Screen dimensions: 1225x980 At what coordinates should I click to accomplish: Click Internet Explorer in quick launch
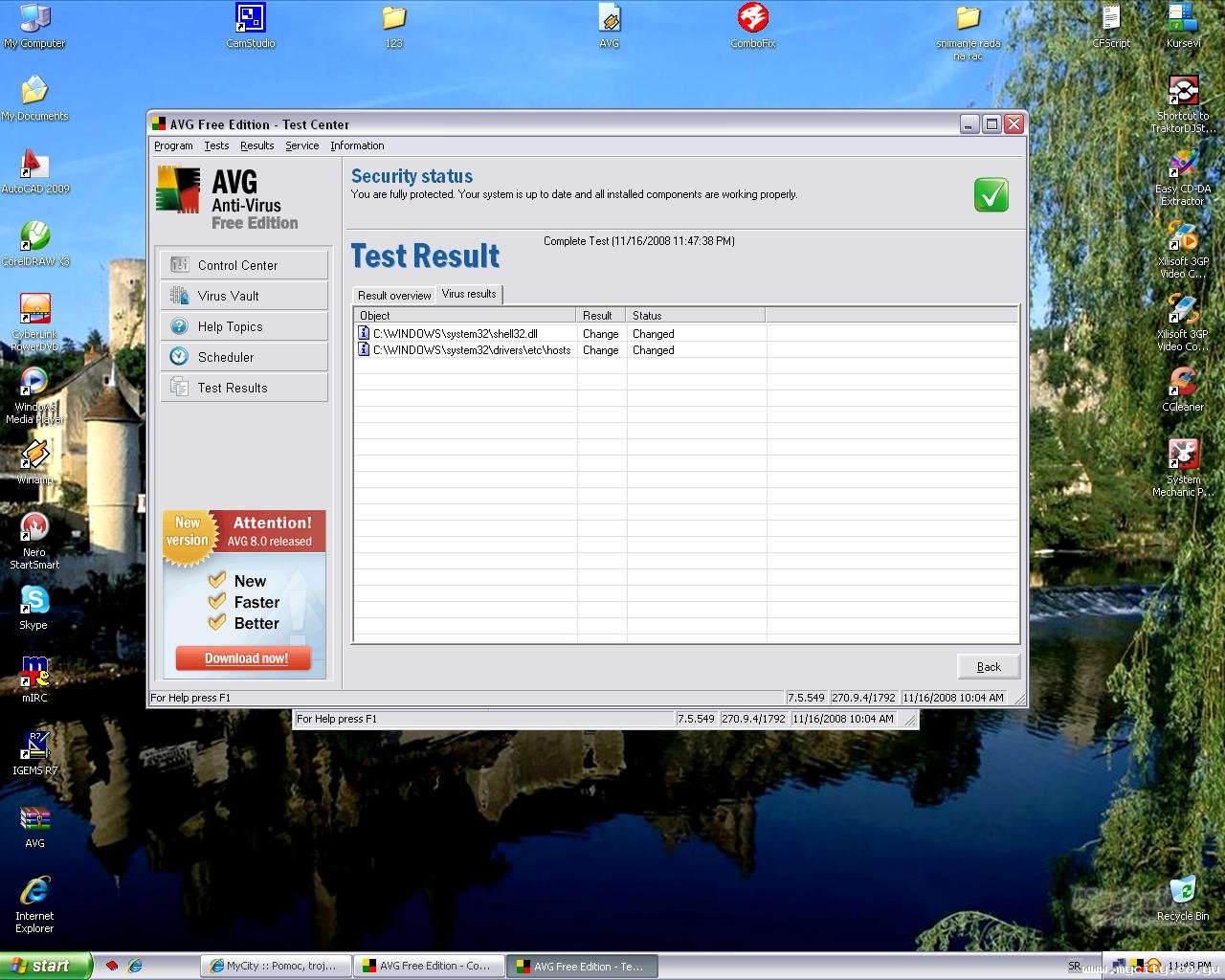coord(135,966)
